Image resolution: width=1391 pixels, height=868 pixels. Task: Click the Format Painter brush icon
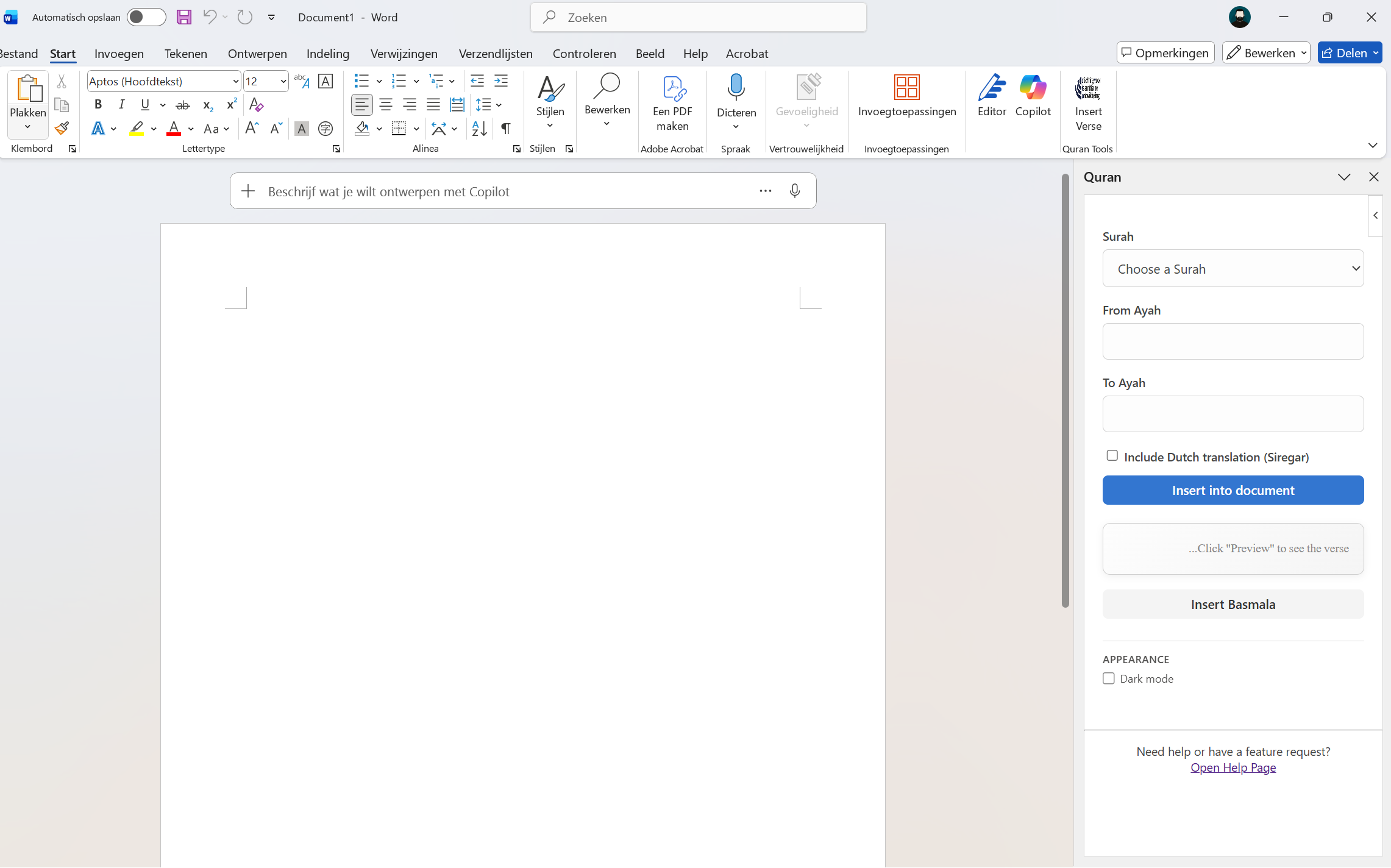point(62,129)
